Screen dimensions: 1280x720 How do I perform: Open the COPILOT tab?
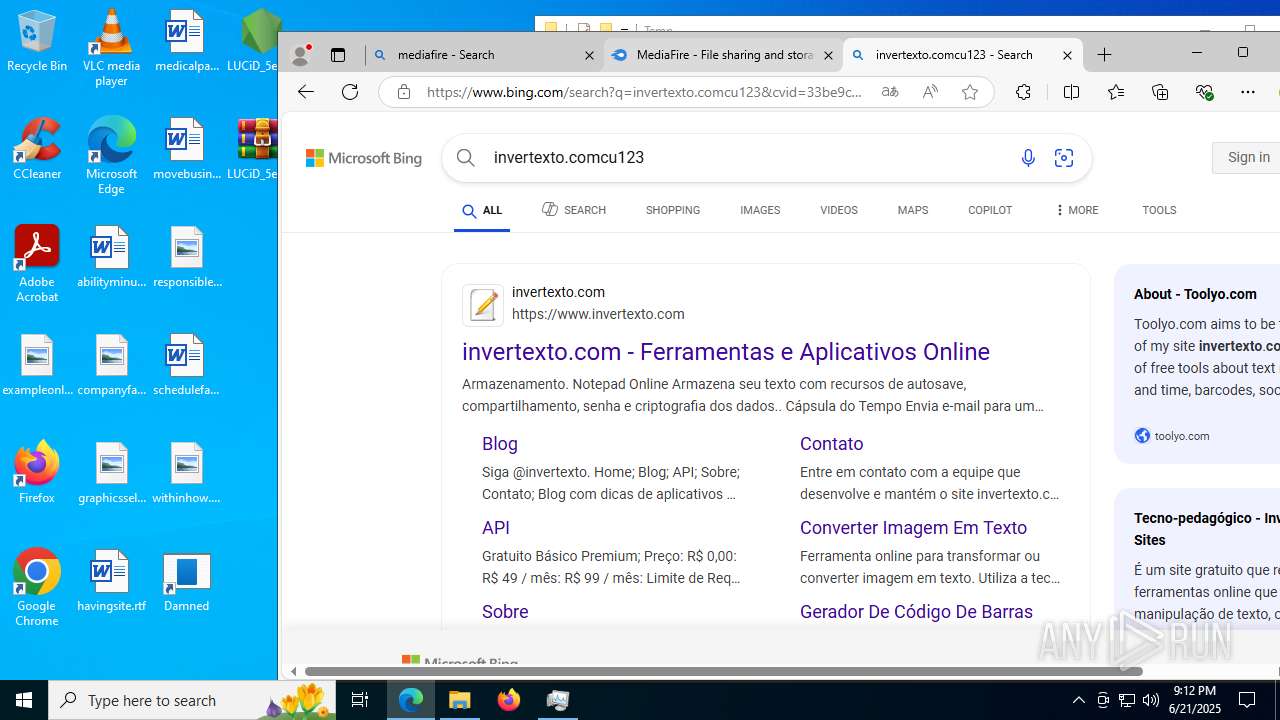point(990,210)
